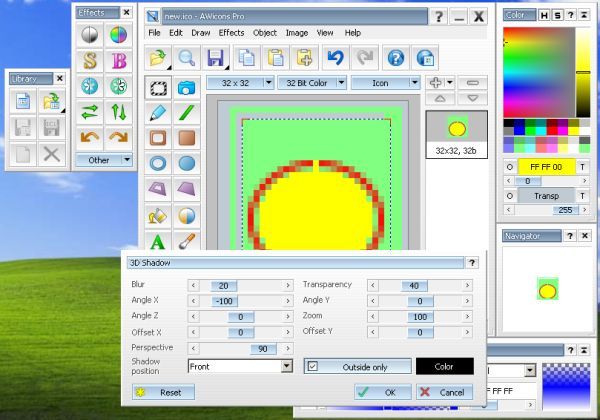This screenshot has height=420, width=600.
Task: Open file using folder toolbar icon
Action: coord(158,58)
